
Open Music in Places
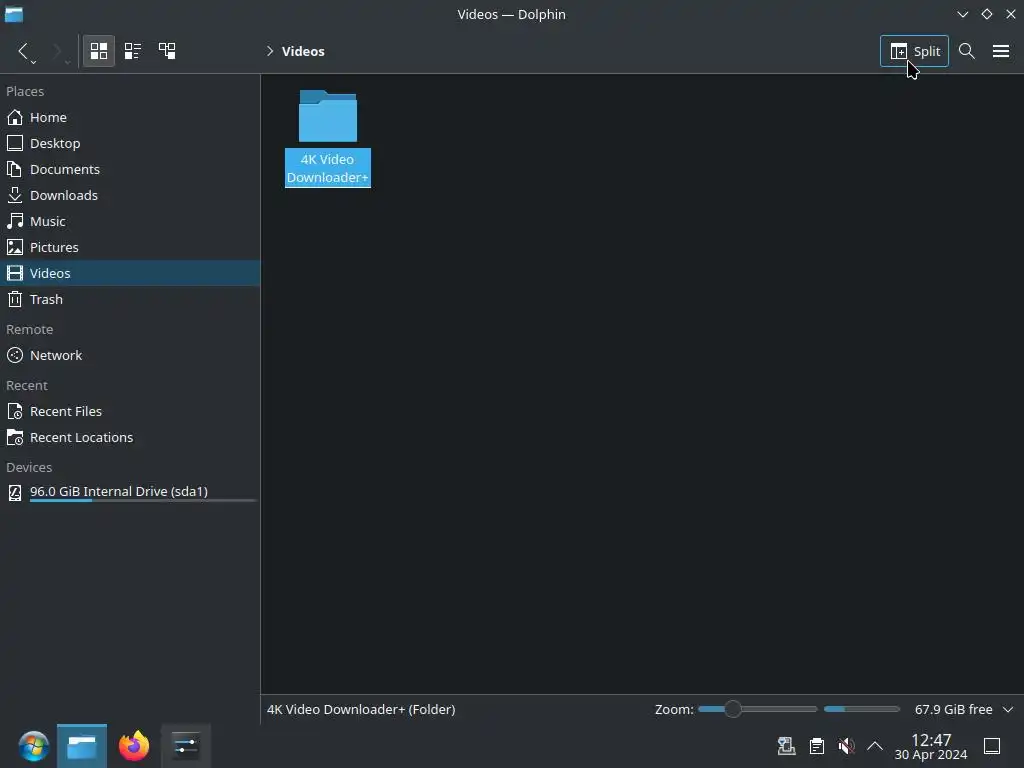point(130,221)
